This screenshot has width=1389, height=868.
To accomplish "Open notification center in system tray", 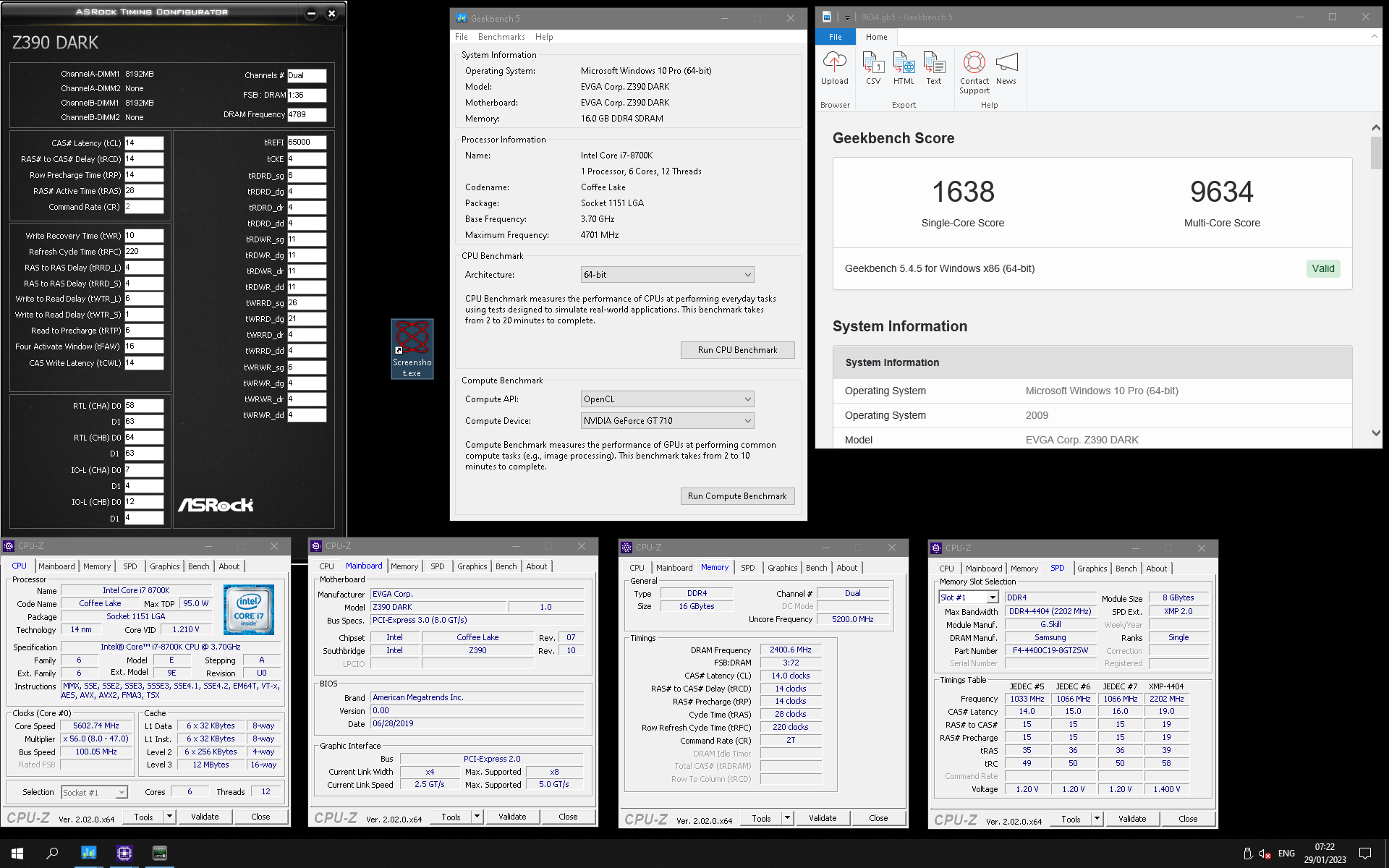I will tap(1365, 854).
